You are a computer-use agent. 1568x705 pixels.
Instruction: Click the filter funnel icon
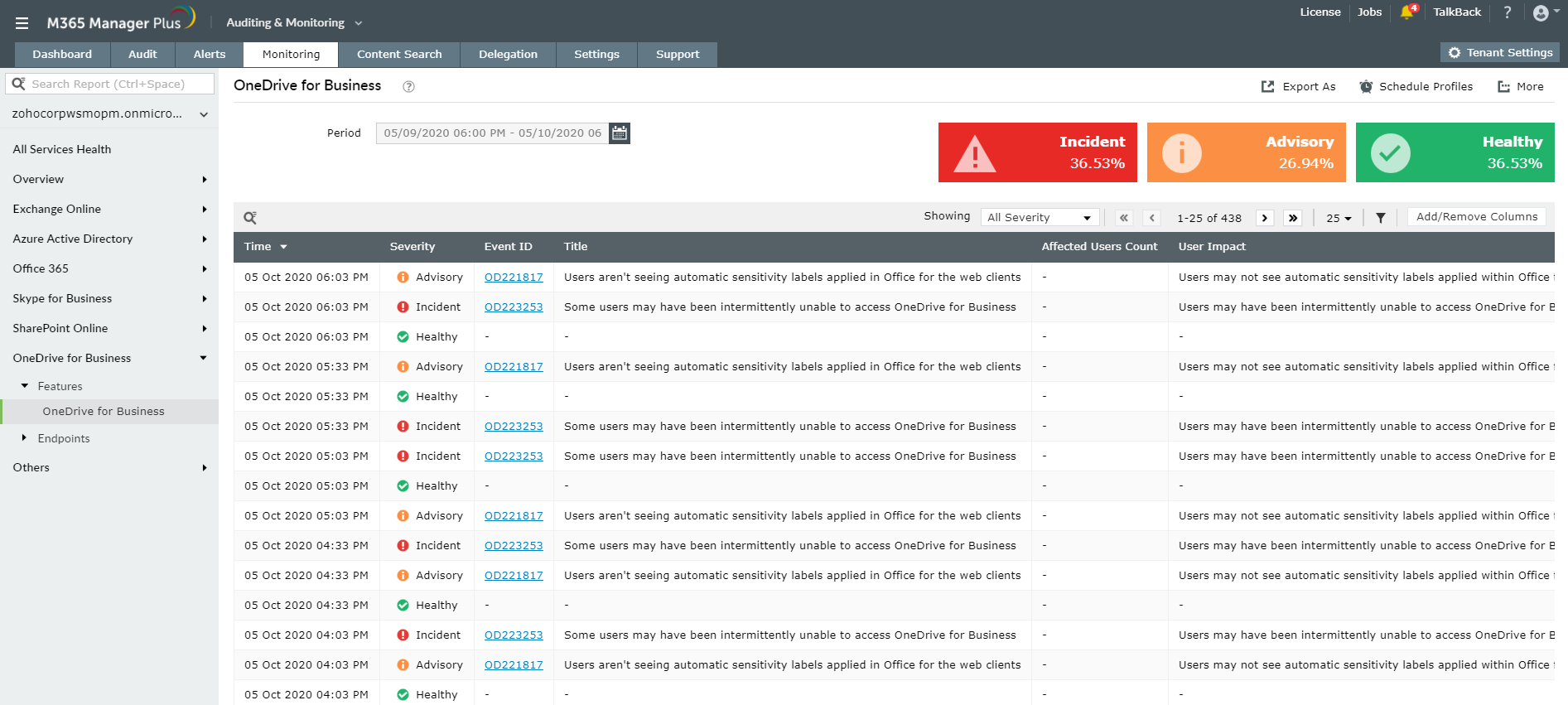click(x=1381, y=218)
